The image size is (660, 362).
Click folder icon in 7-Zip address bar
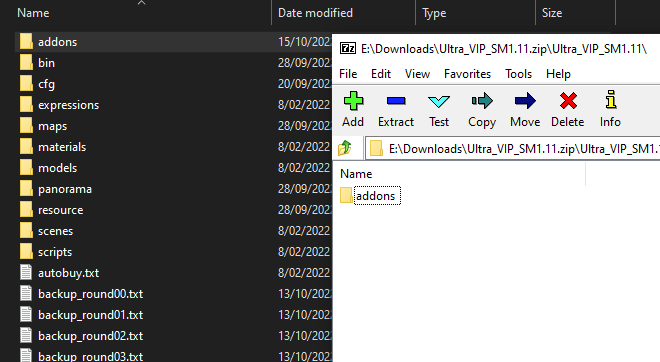[376, 148]
